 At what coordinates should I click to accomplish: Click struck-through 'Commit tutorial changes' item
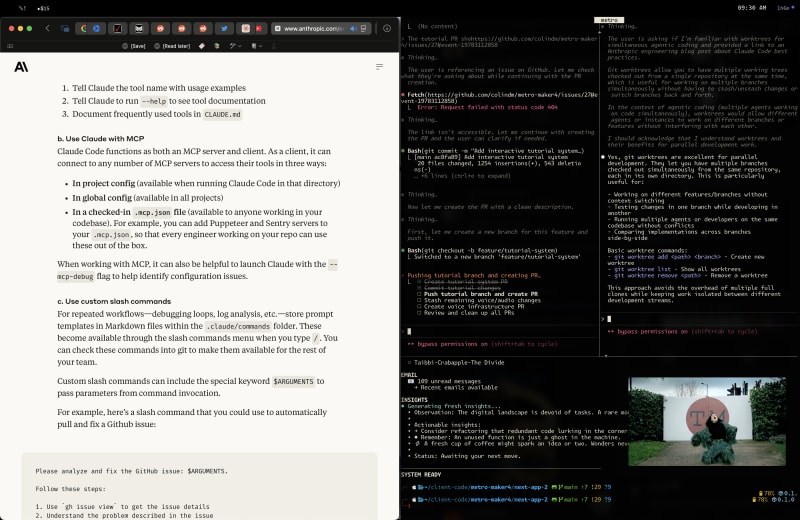(x=462, y=288)
